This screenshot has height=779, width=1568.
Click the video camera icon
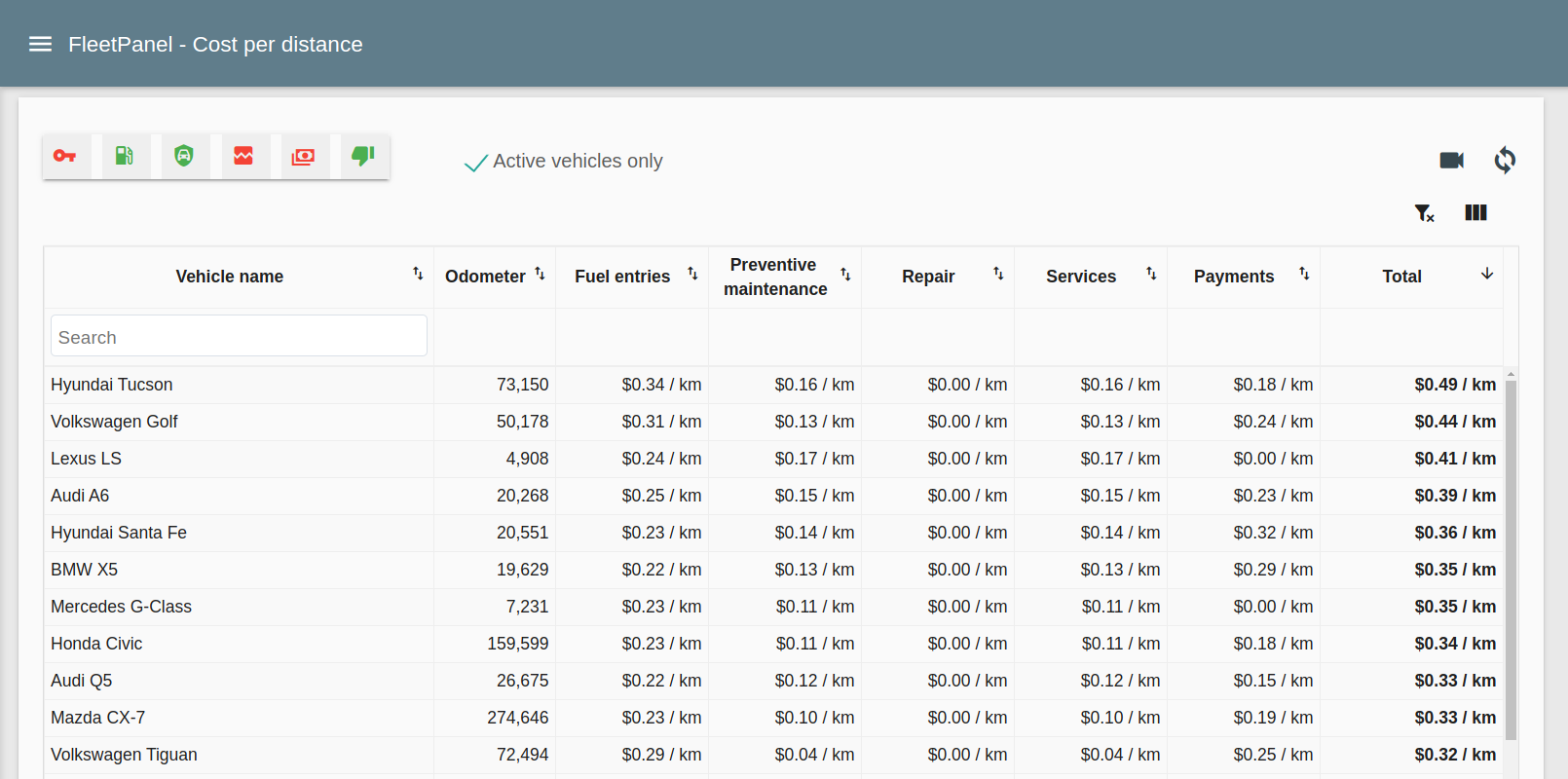1451,161
